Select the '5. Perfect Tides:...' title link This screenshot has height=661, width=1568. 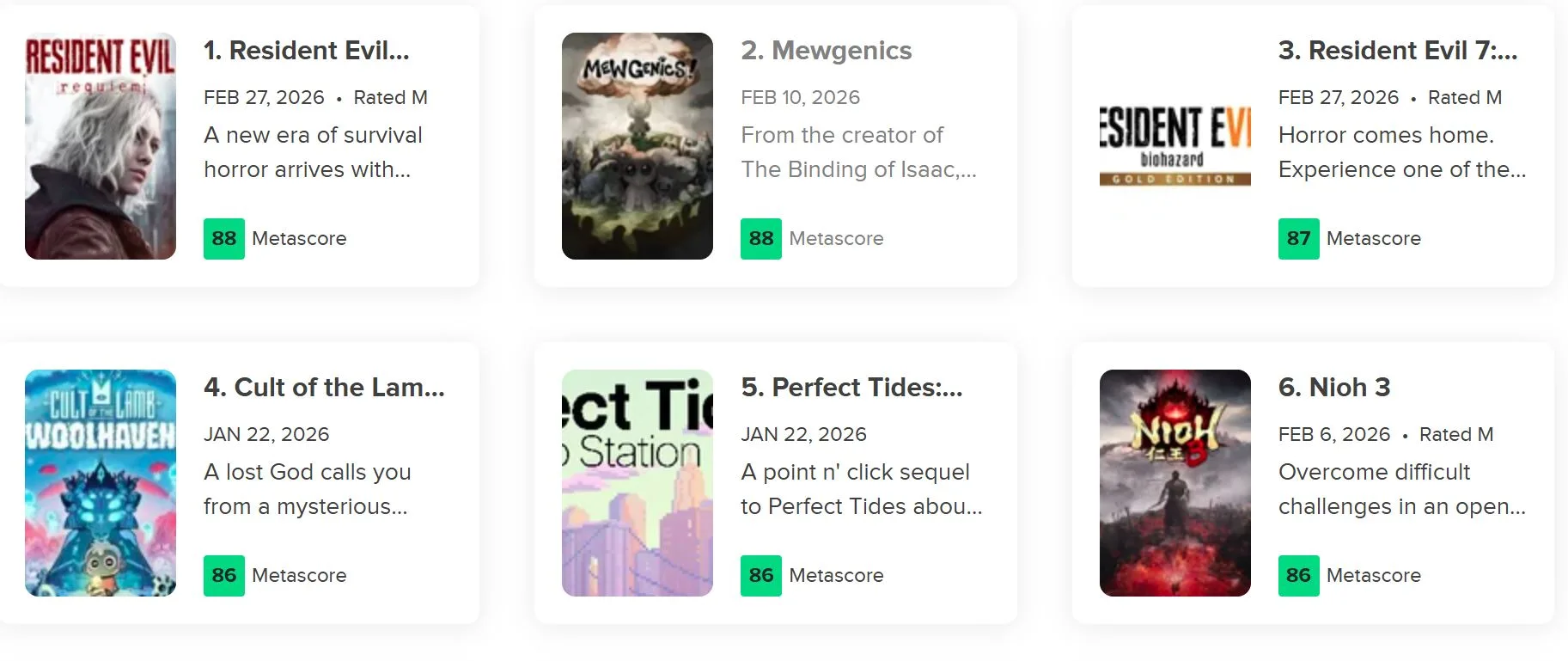tap(851, 388)
